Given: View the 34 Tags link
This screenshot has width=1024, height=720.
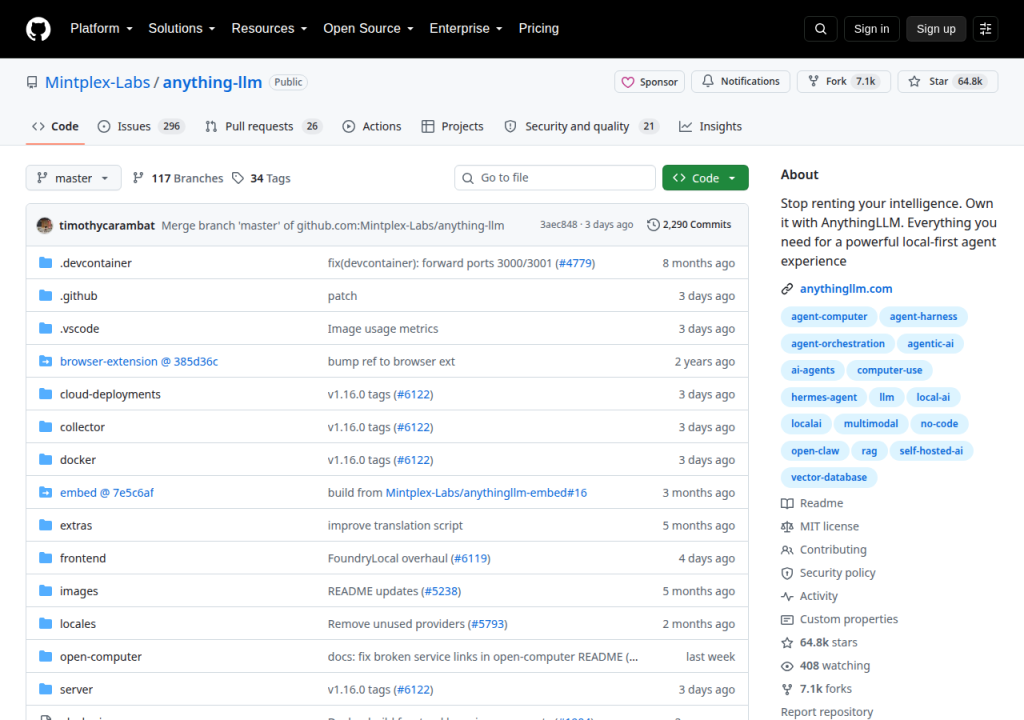Looking at the screenshot, I should 261,178.
